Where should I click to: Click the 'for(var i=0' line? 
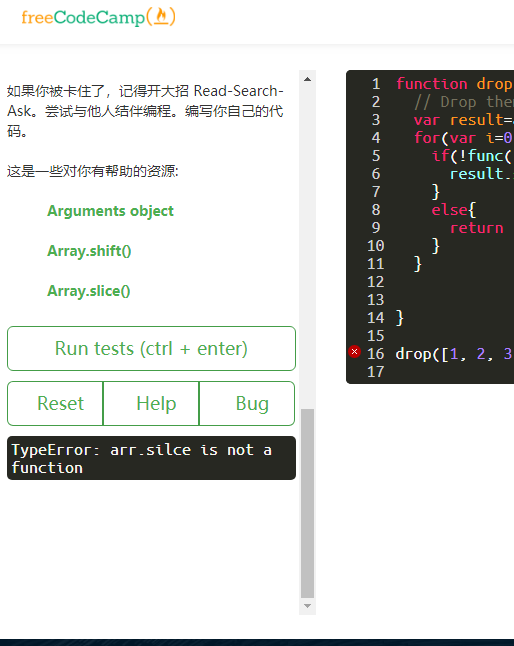tap(463, 138)
